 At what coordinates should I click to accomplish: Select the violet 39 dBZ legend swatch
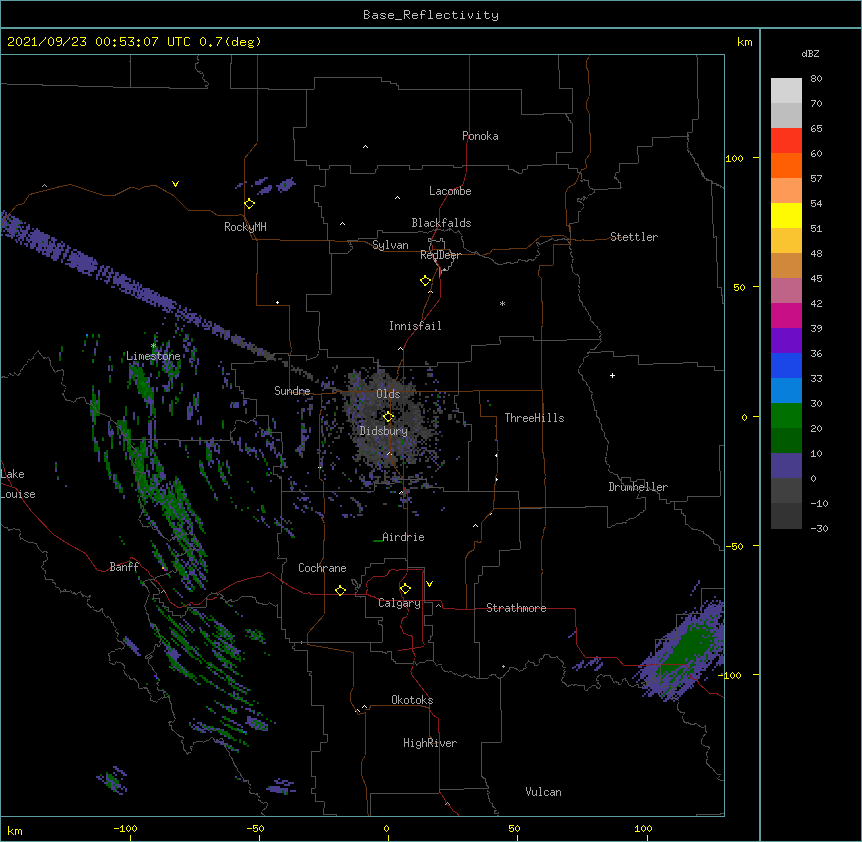pyautogui.click(x=786, y=341)
